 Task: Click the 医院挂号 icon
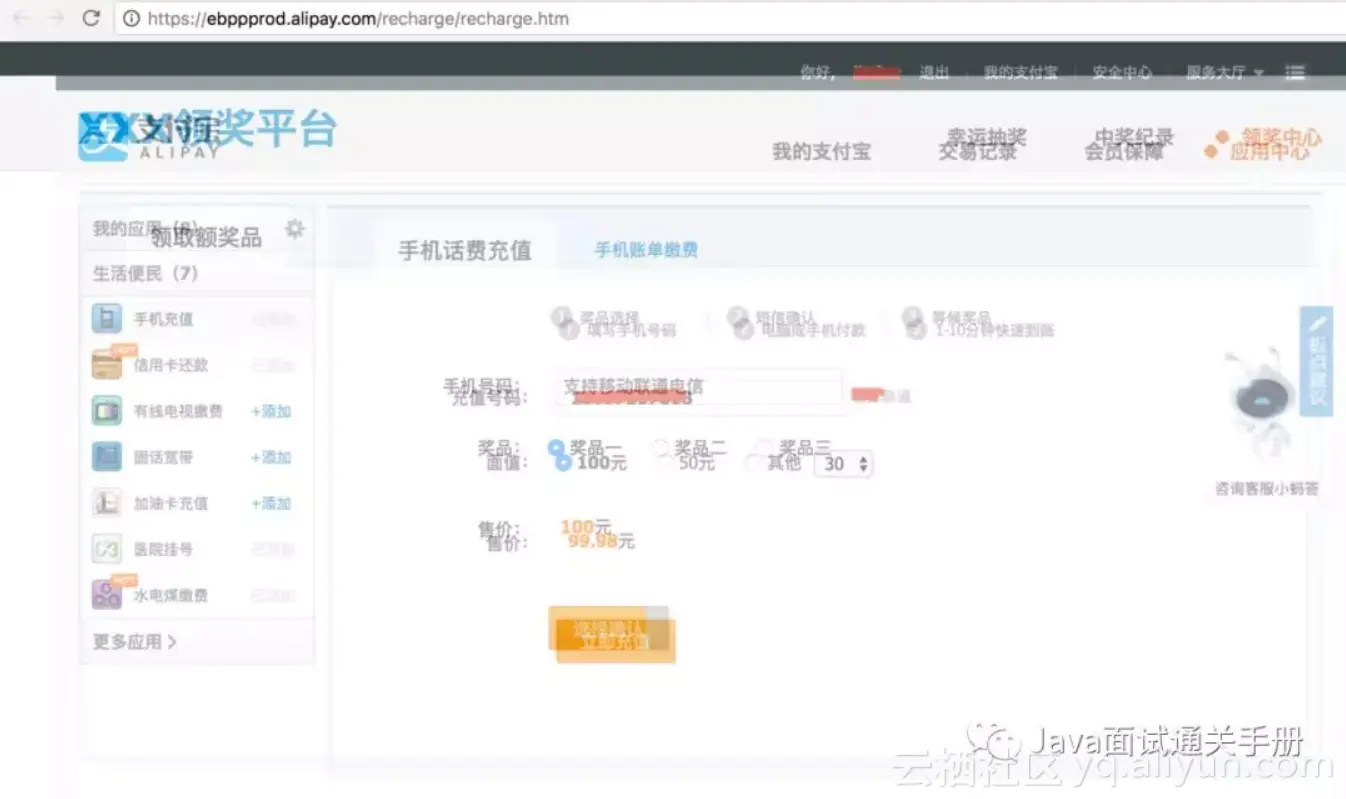(107, 548)
